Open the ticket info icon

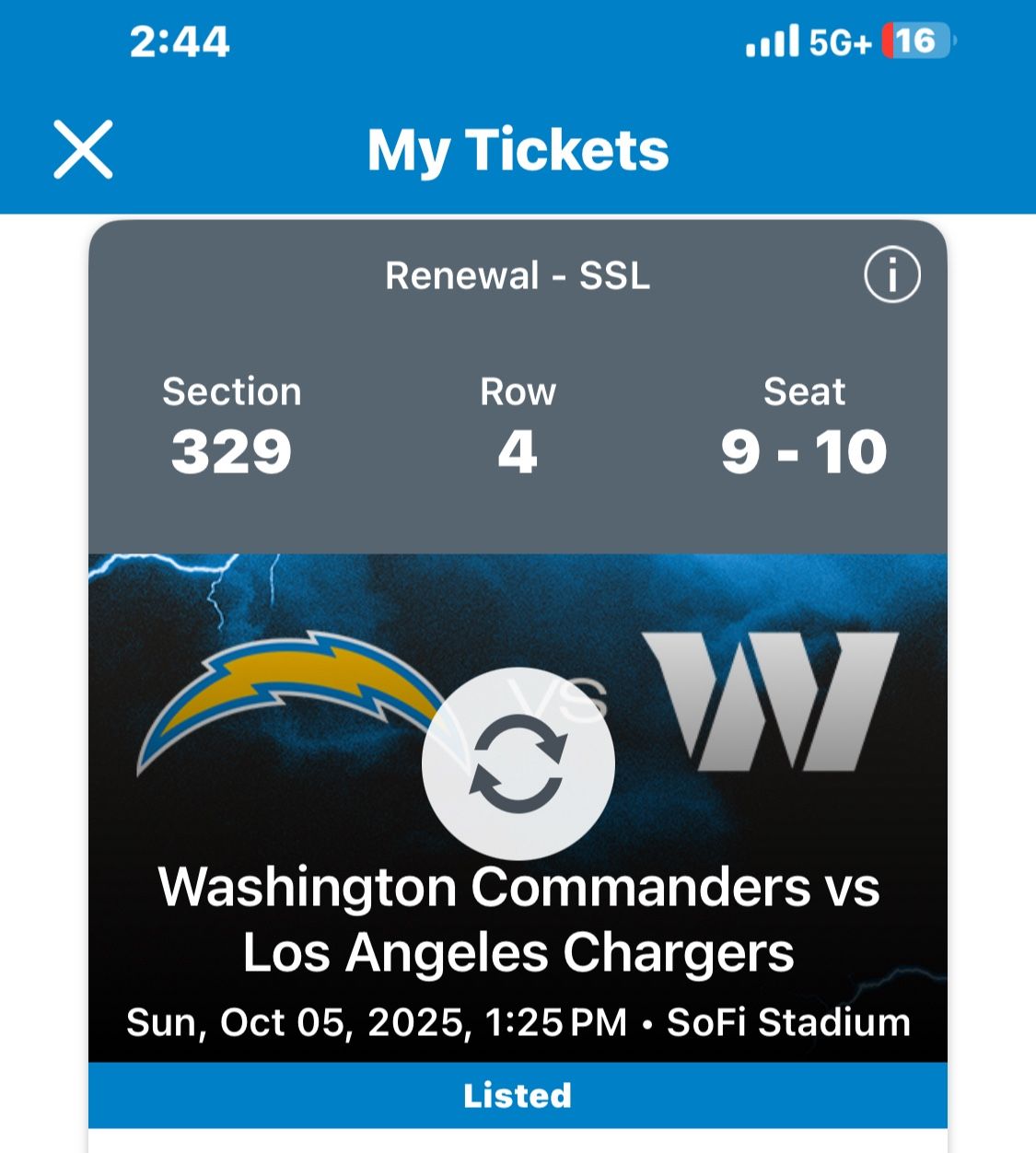click(x=891, y=274)
